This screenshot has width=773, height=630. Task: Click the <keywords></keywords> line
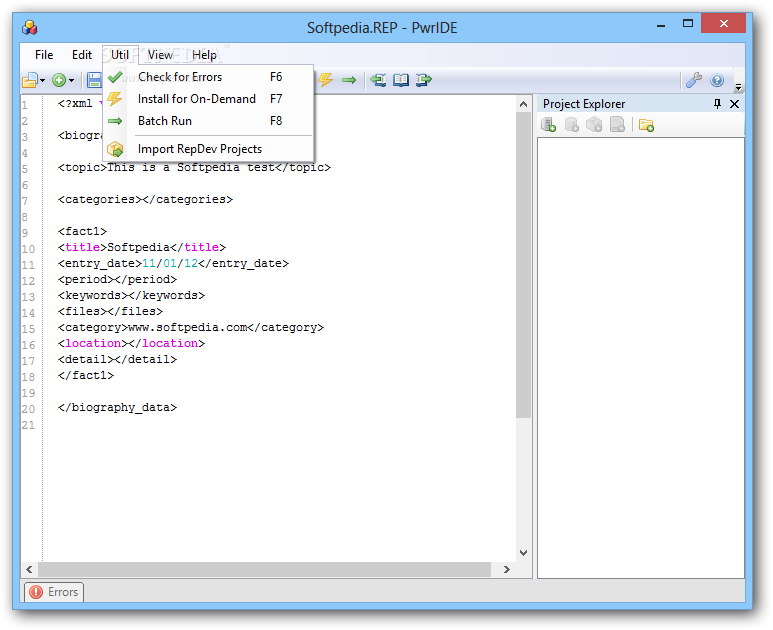point(131,295)
